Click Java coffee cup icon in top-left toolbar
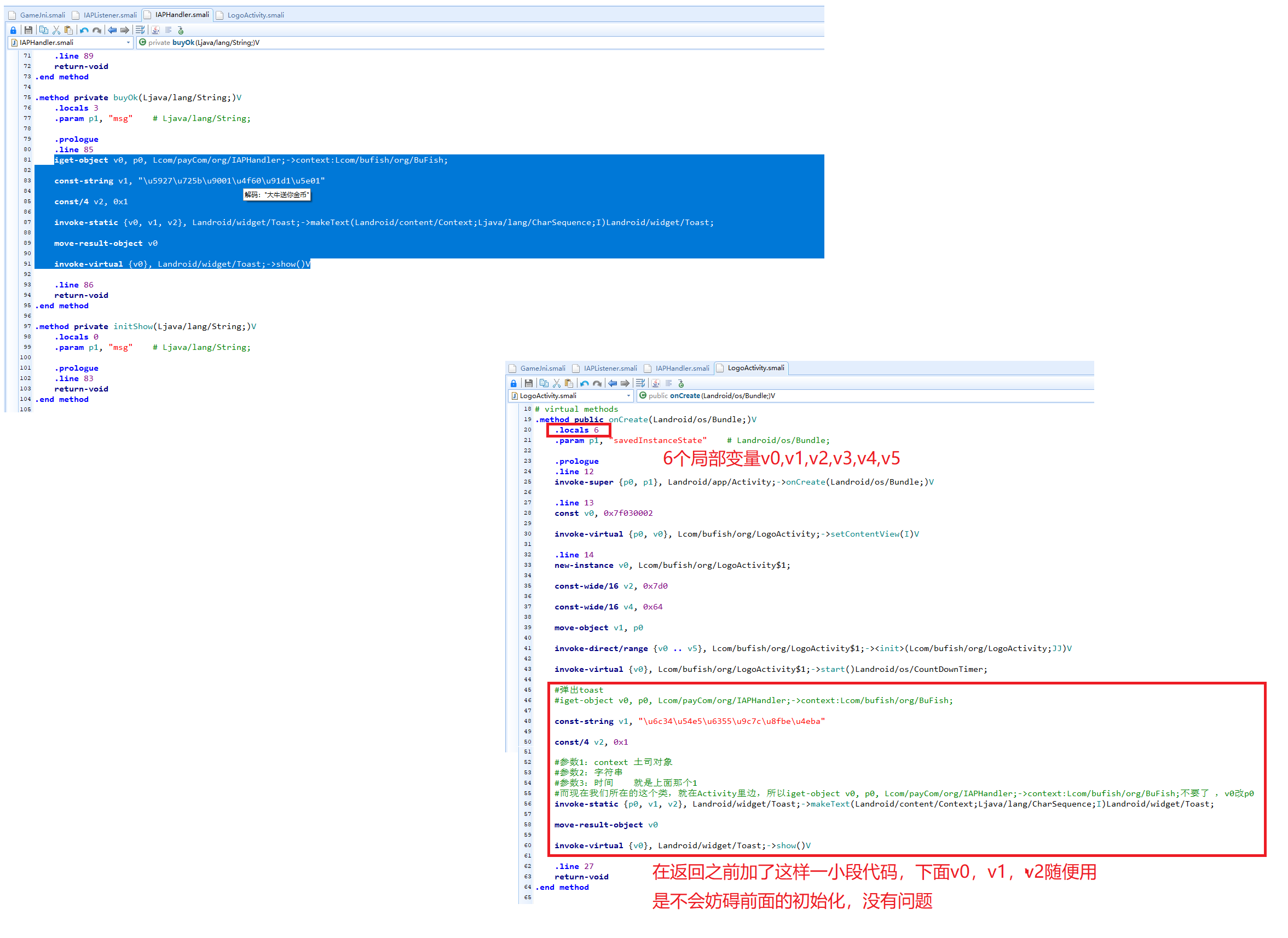 pos(155,30)
